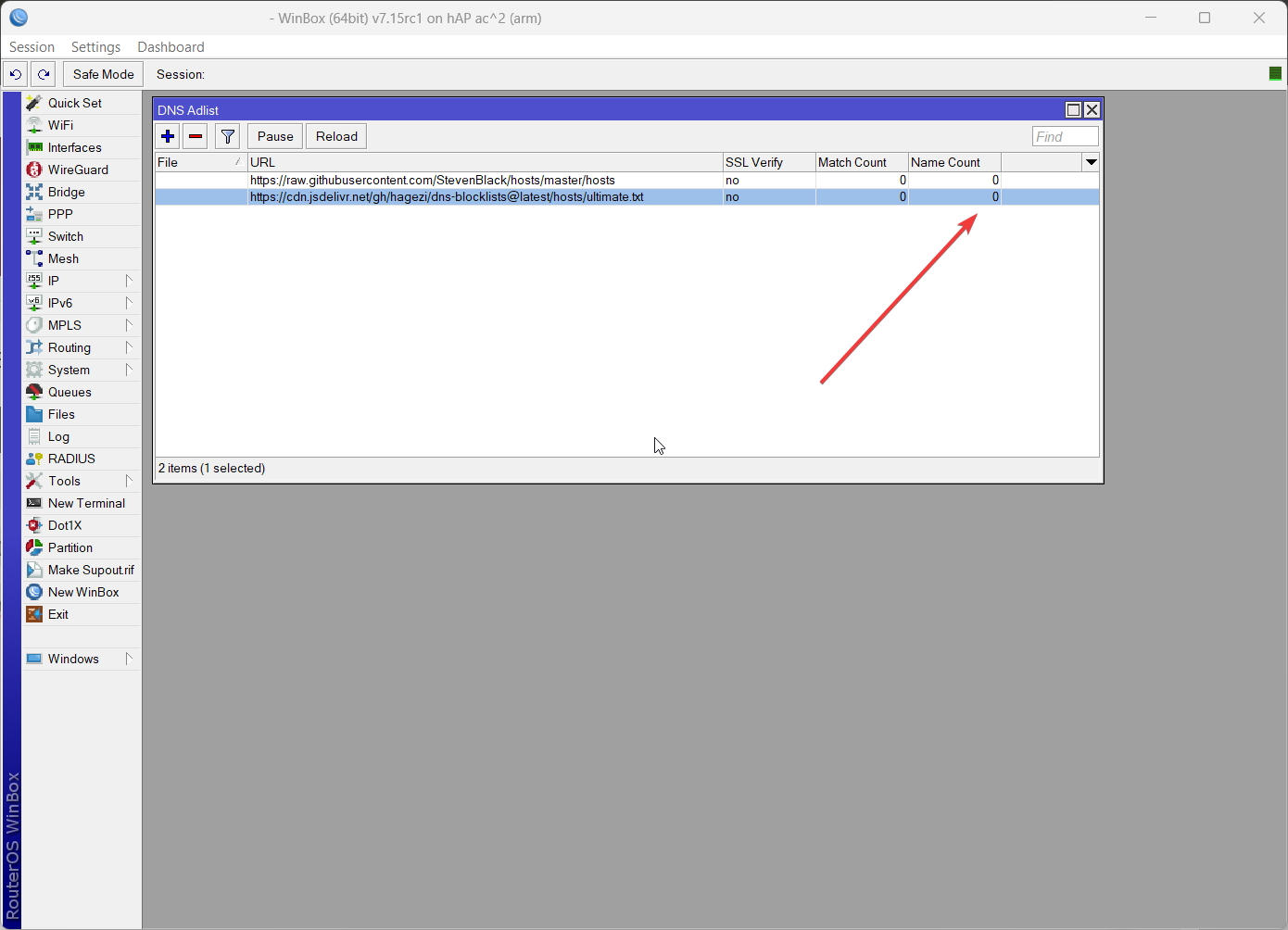This screenshot has width=1288, height=930.
Task: Open the RADIUS settings
Action: pyautogui.click(x=82, y=459)
